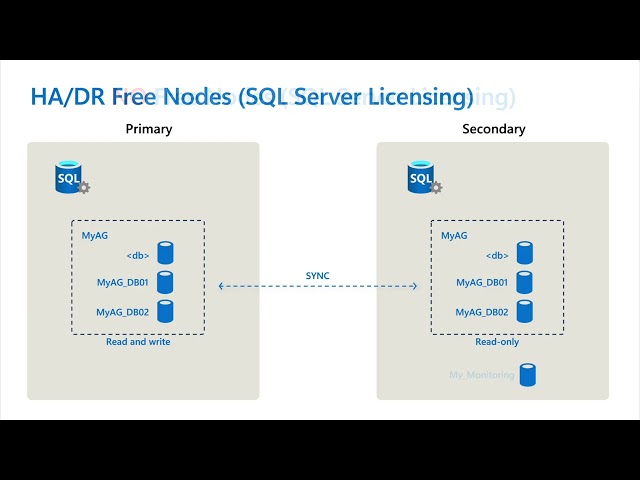This screenshot has height=480, width=640.
Task: Select the MyAG_DB02 database icon in Secondary
Action: pos(524,311)
